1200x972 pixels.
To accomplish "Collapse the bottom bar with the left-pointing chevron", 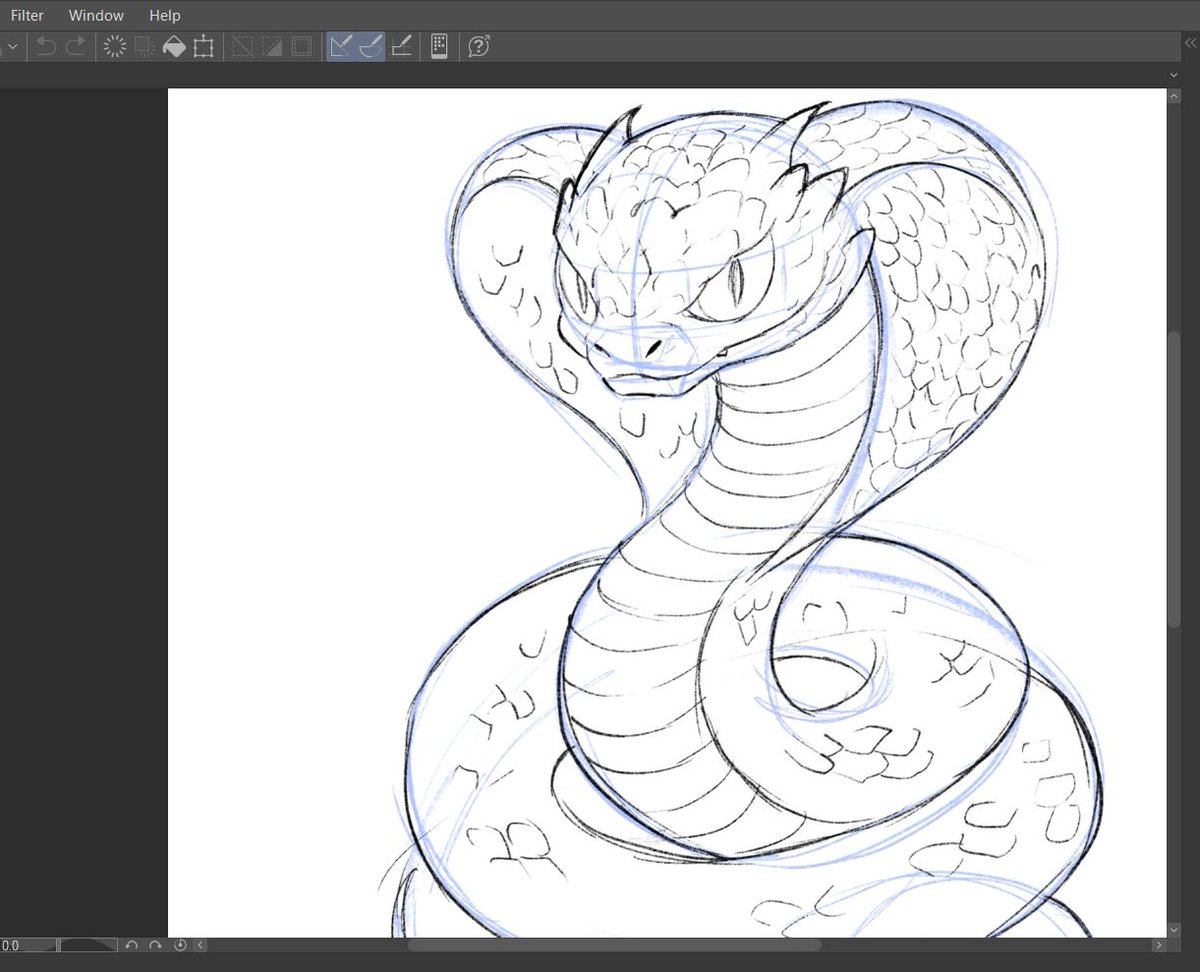I will tap(200, 945).
